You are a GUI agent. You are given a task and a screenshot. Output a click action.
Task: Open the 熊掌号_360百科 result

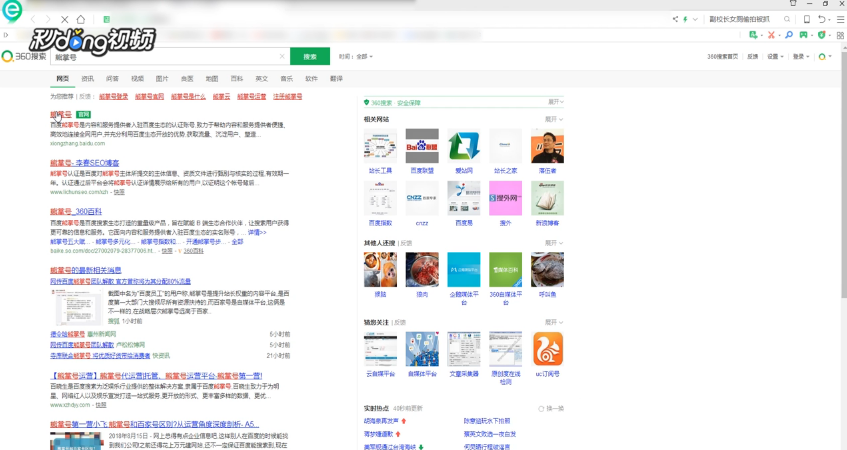click(x=76, y=211)
